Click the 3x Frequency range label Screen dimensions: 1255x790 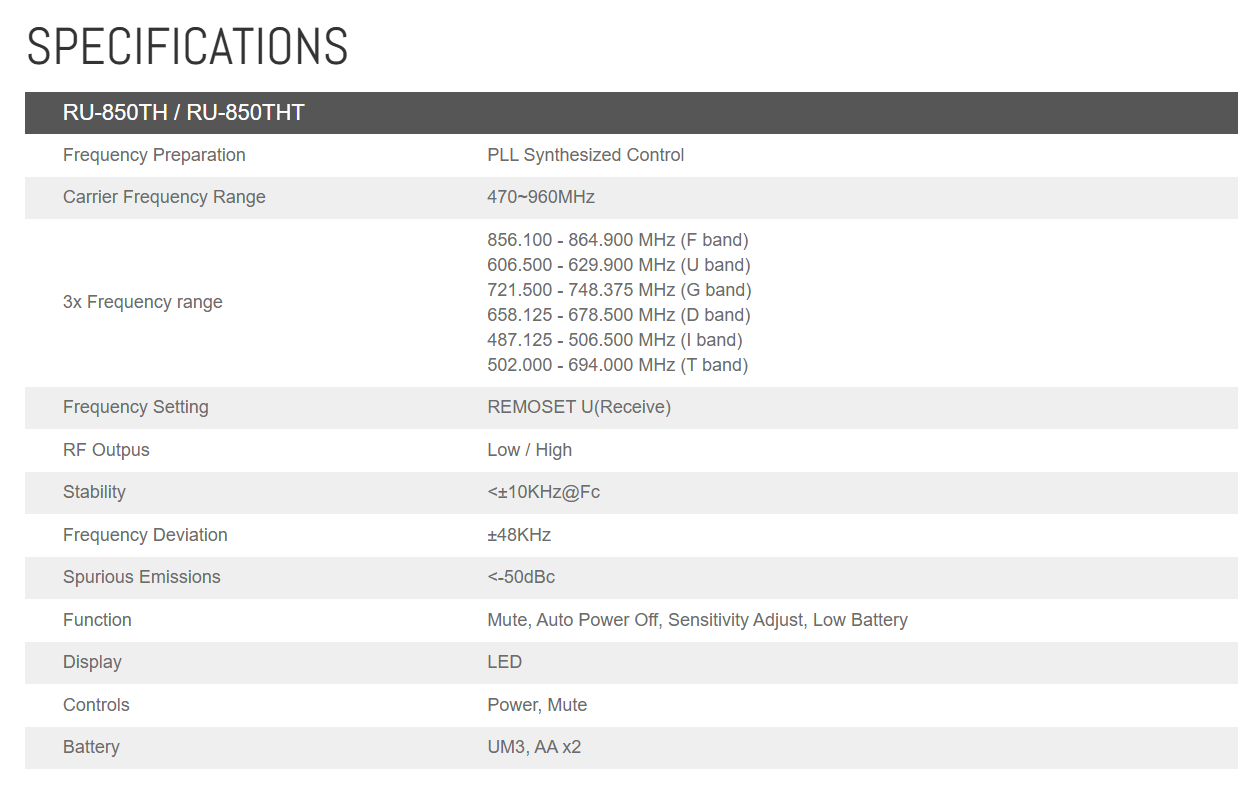[x=142, y=302]
